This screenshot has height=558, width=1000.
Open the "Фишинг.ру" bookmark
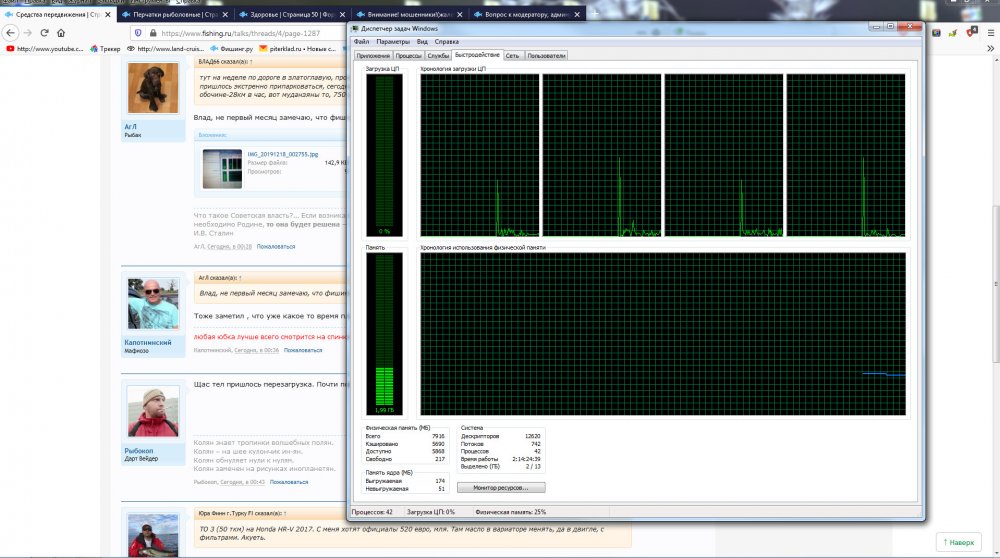232,48
